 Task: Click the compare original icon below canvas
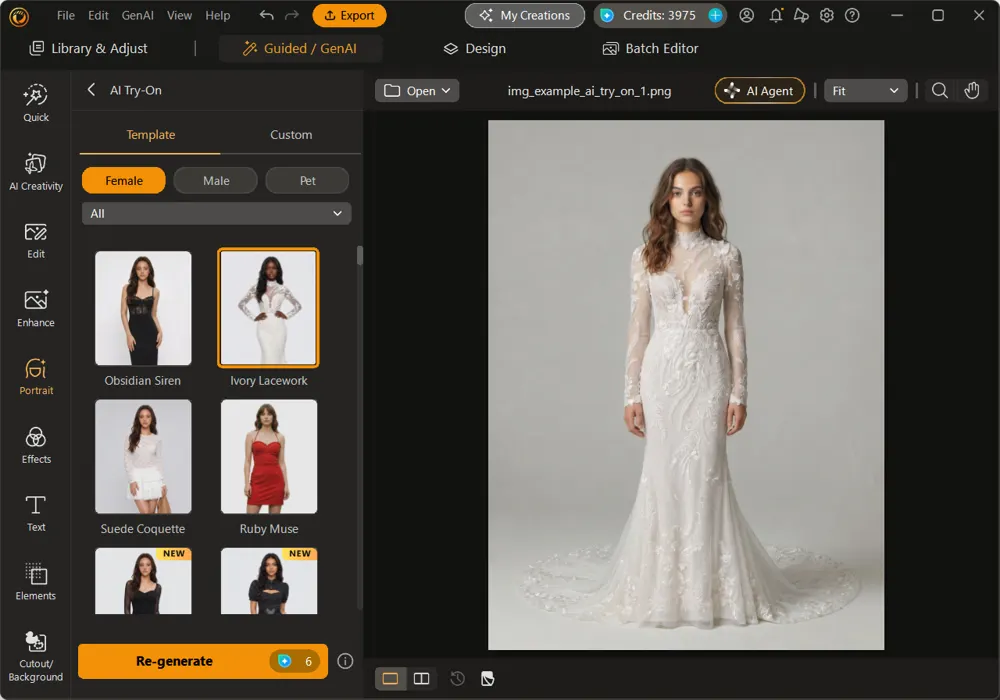point(488,678)
